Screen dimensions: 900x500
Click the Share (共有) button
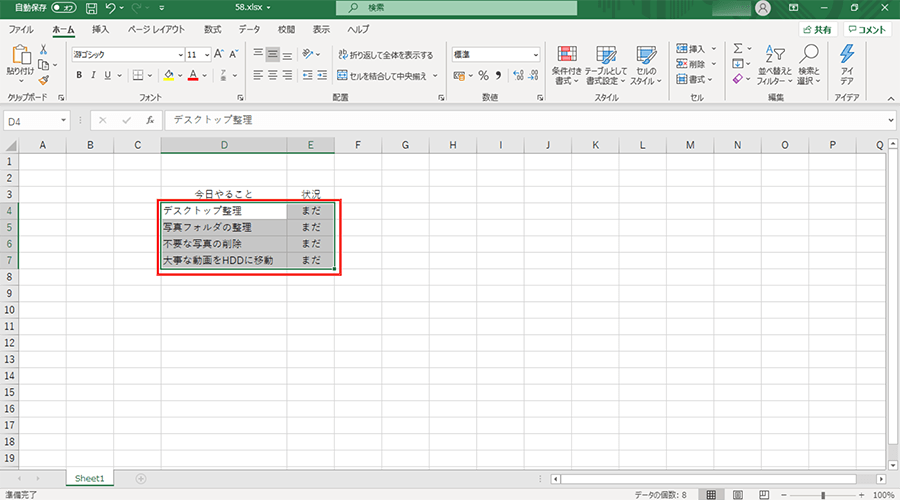coord(817,30)
